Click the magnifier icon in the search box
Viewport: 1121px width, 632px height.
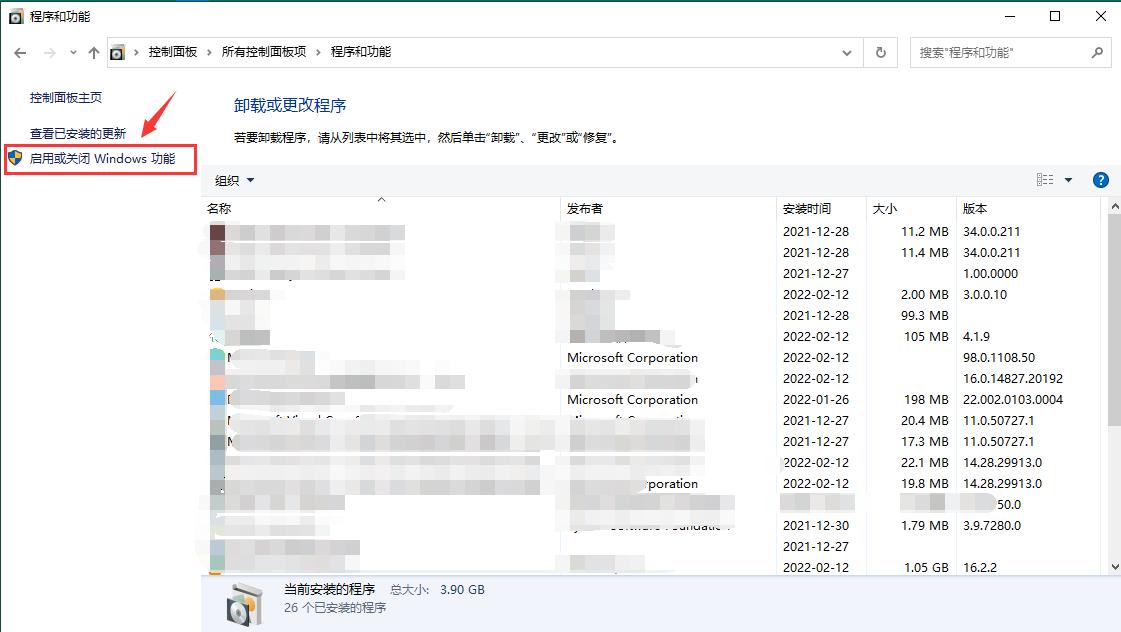[x=1097, y=52]
